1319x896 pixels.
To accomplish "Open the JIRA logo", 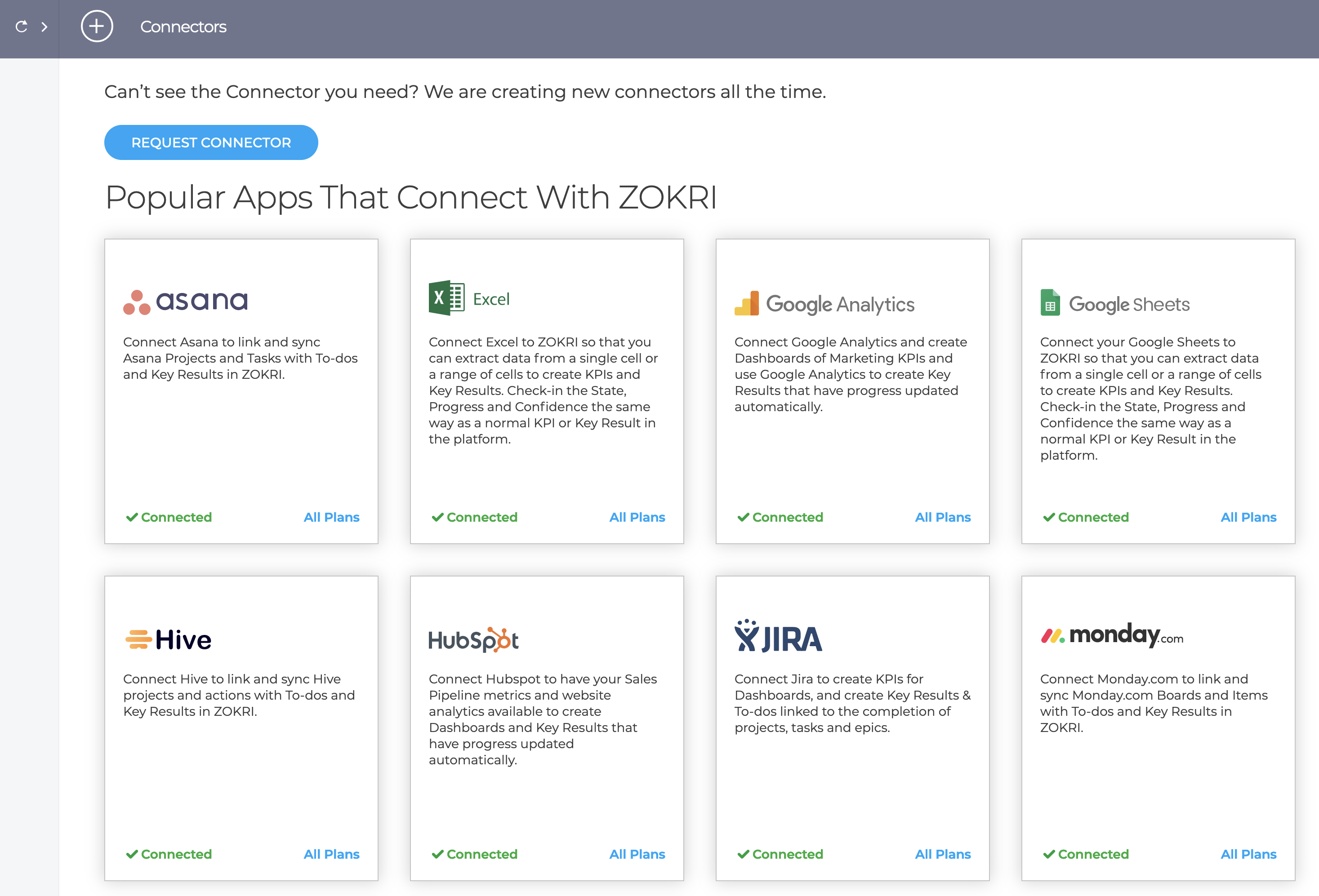I will (x=778, y=635).
